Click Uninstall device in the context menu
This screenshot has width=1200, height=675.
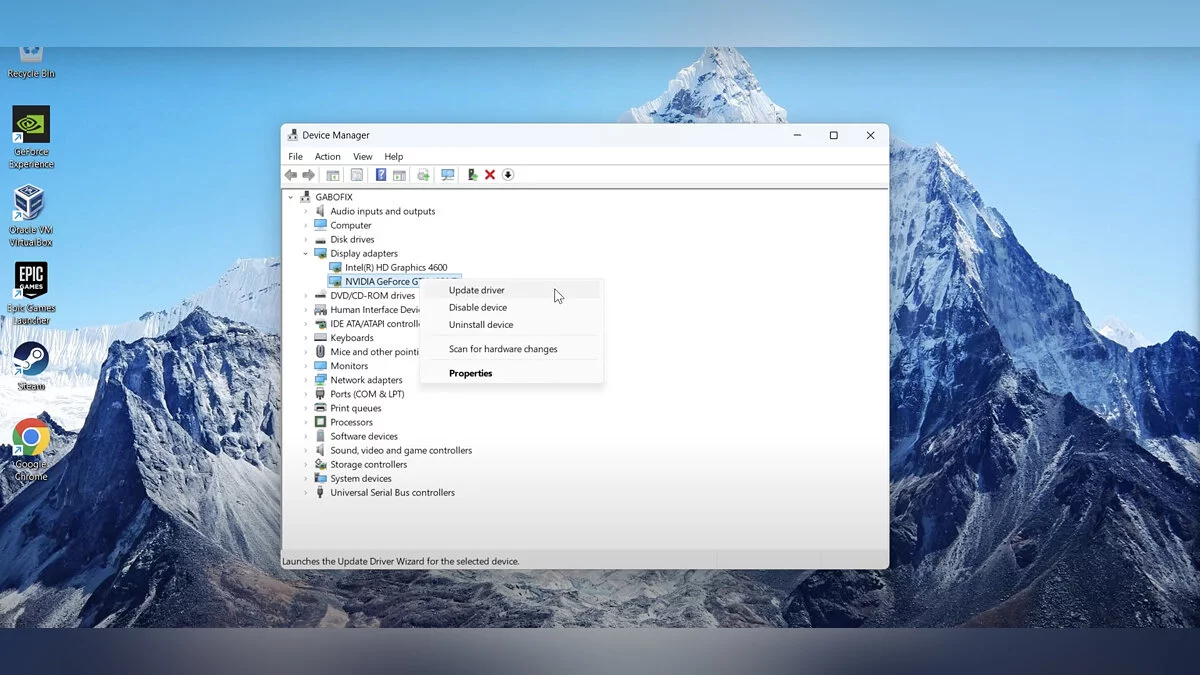click(x=481, y=325)
